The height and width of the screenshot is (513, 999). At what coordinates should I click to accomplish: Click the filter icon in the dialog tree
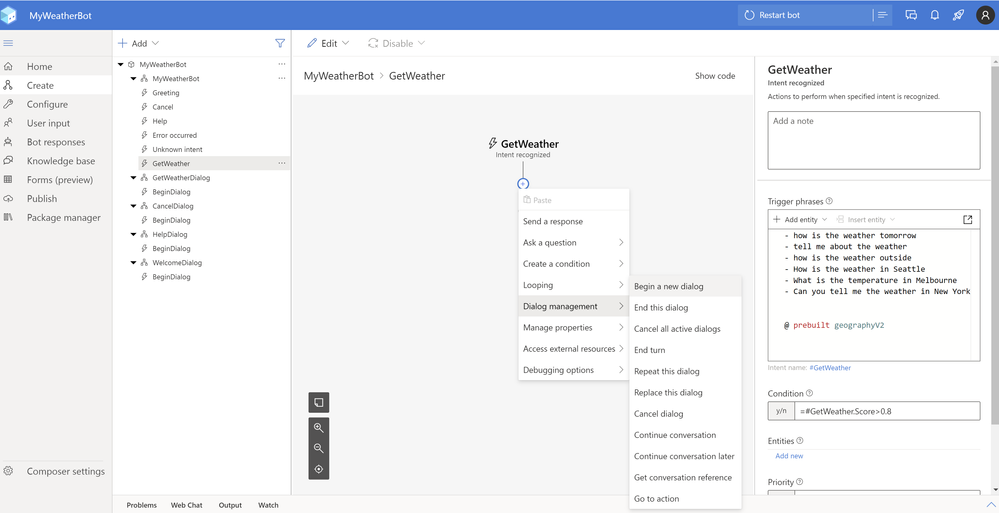280,43
